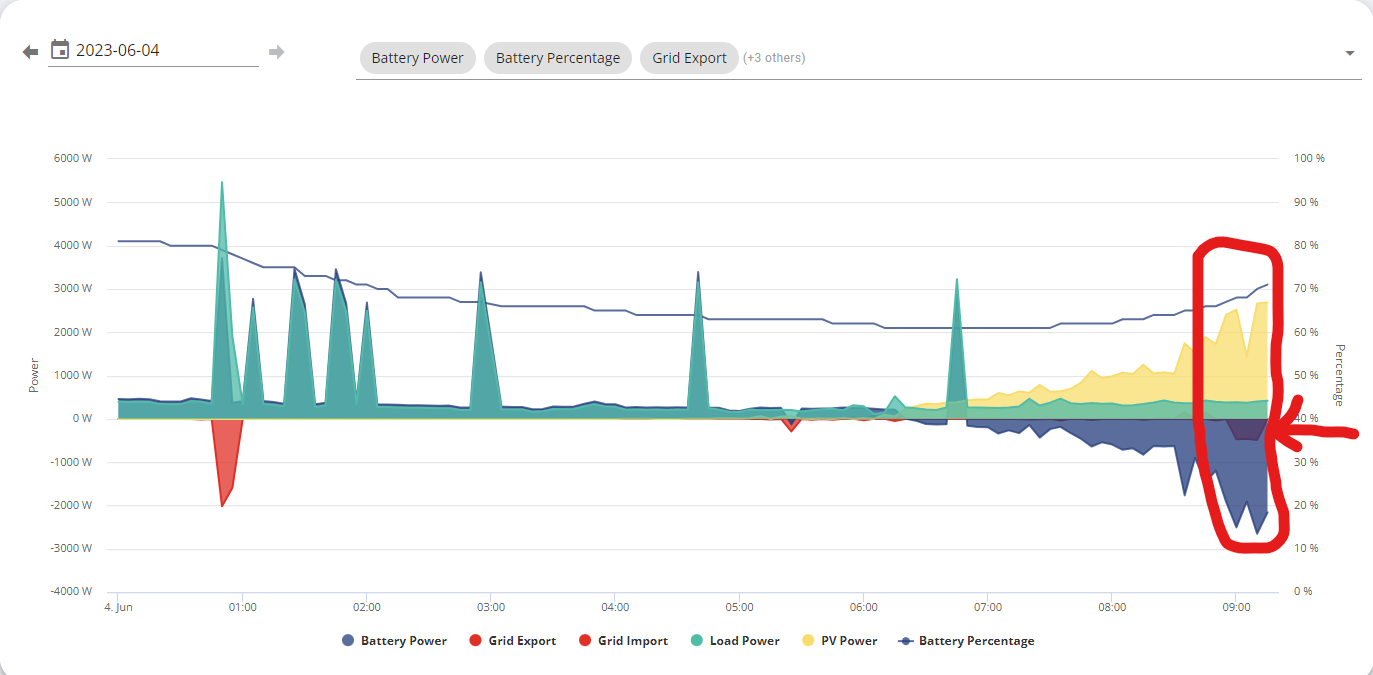Toggle Grid Import legend series
The image size is (1373, 675).
pos(623,641)
